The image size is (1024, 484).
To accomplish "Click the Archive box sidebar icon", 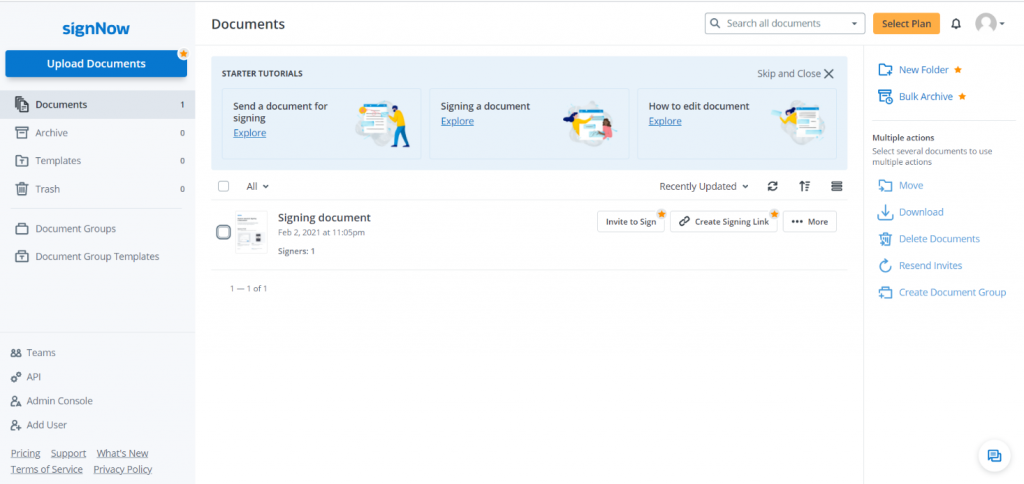I will click(x=22, y=133).
